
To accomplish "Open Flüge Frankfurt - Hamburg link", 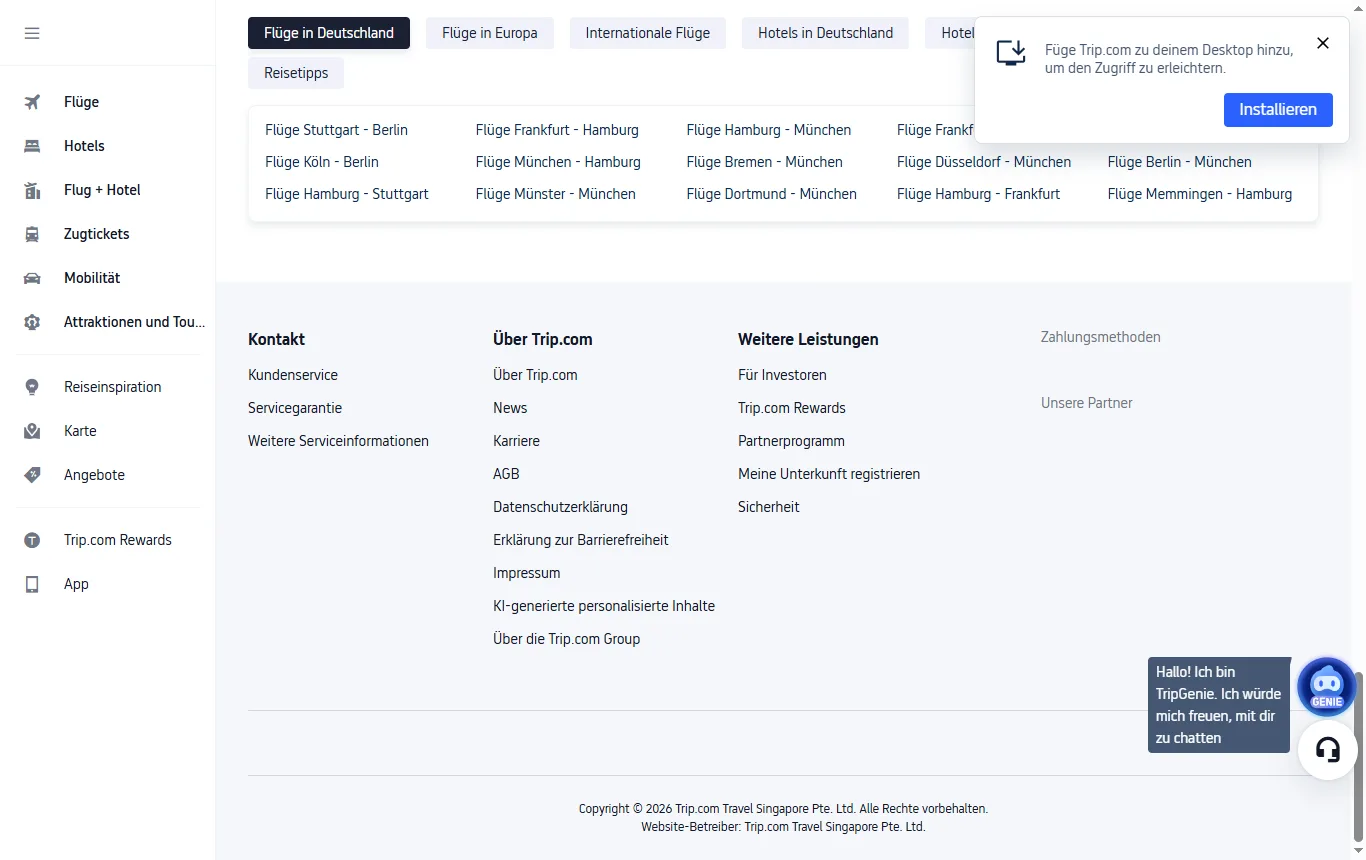I will pyautogui.click(x=557, y=130).
